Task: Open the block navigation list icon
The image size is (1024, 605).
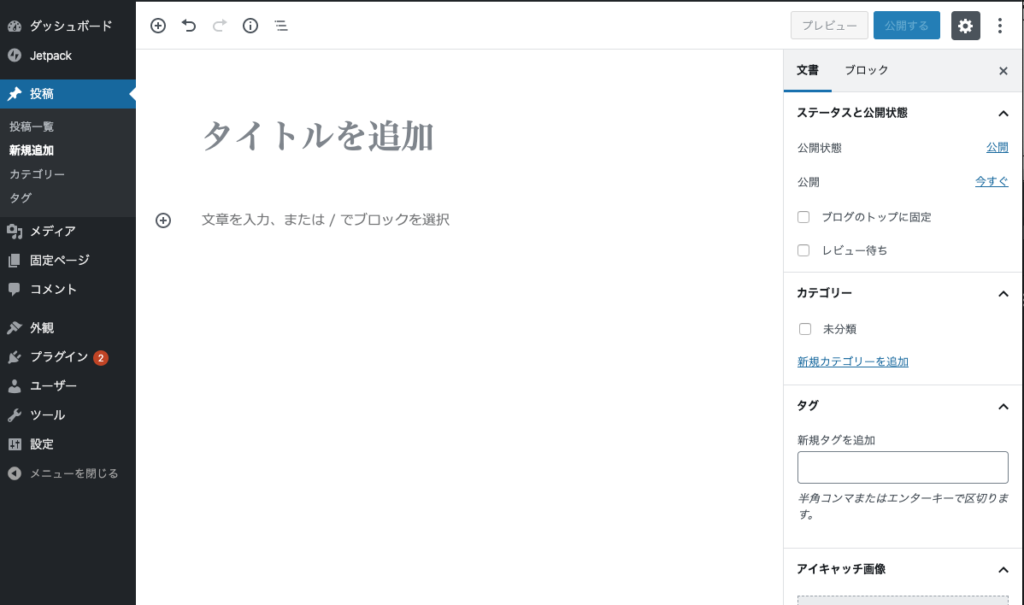Action: [281, 26]
